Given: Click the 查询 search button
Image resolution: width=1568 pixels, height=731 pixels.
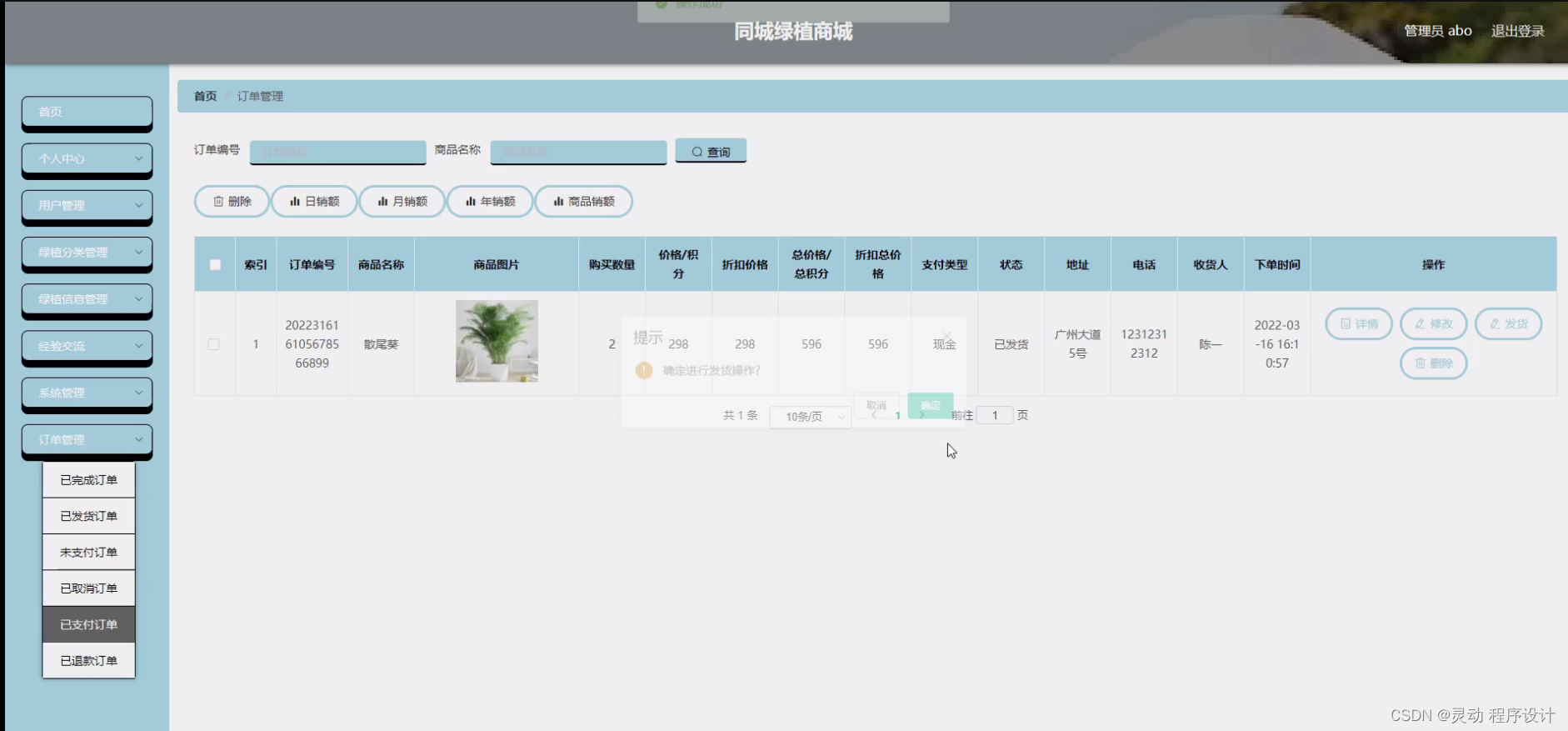Looking at the screenshot, I should pos(711,151).
